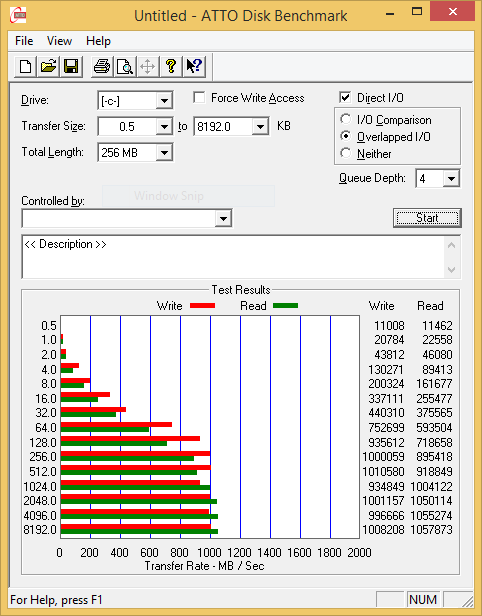The width and height of the screenshot is (482, 616).
Task: Open the File menu
Action: tap(24, 41)
